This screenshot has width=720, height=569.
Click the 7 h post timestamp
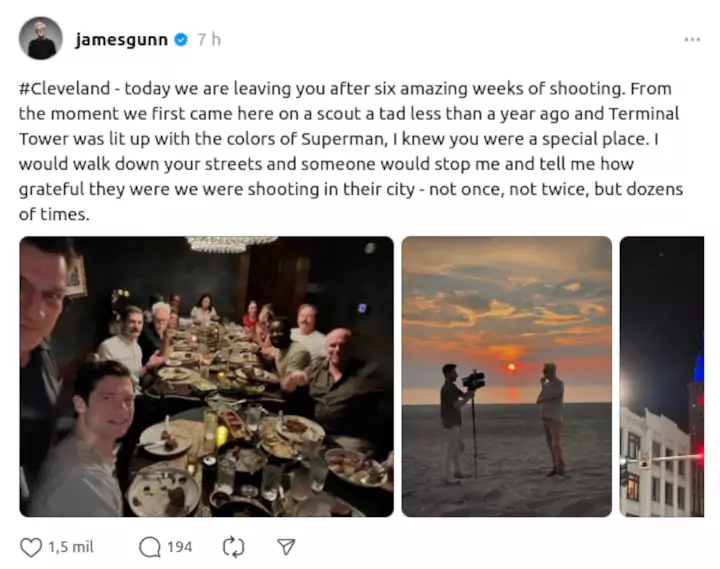(209, 40)
